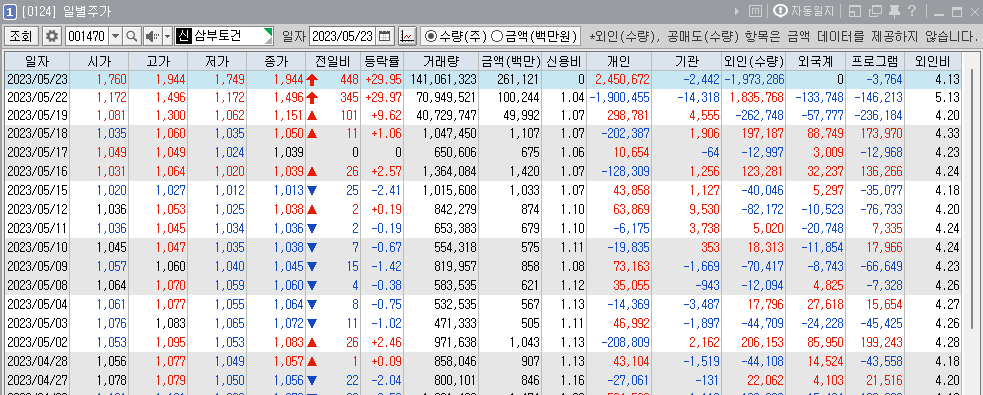
Task: Click the 신 badge beside 삼부토건
Action: tap(184, 36)
